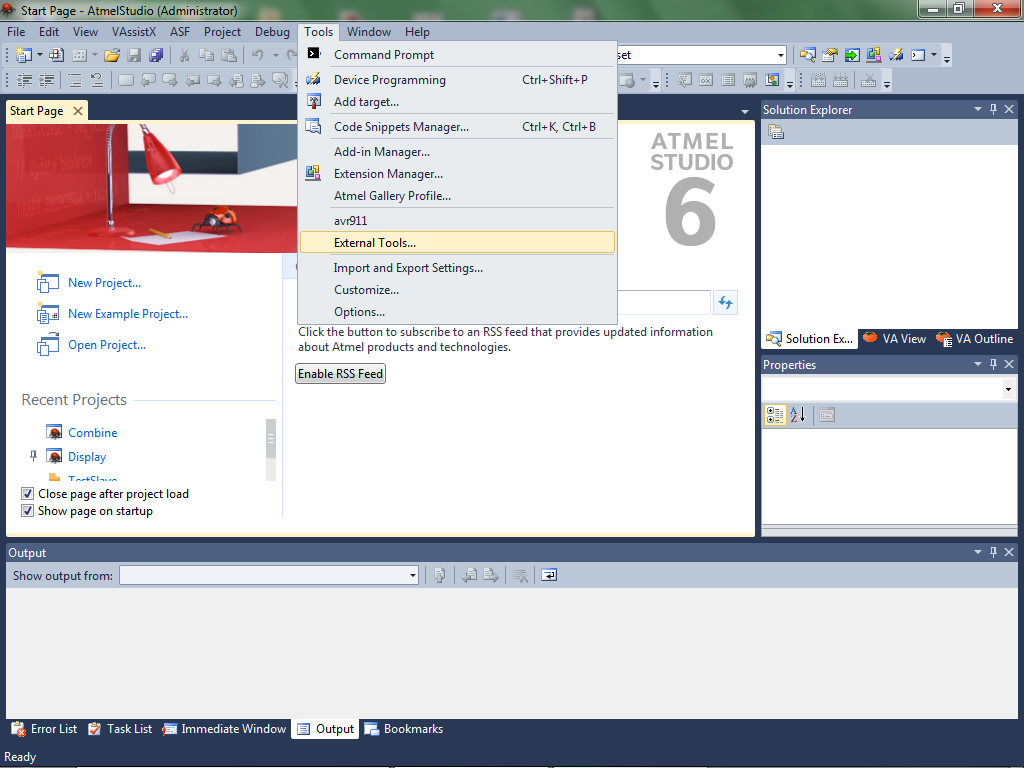This screenshot has width=1024, height=768.
Task: Open Output panel window position dropdown
Action: pyautogui.click(x=978, y=552)
